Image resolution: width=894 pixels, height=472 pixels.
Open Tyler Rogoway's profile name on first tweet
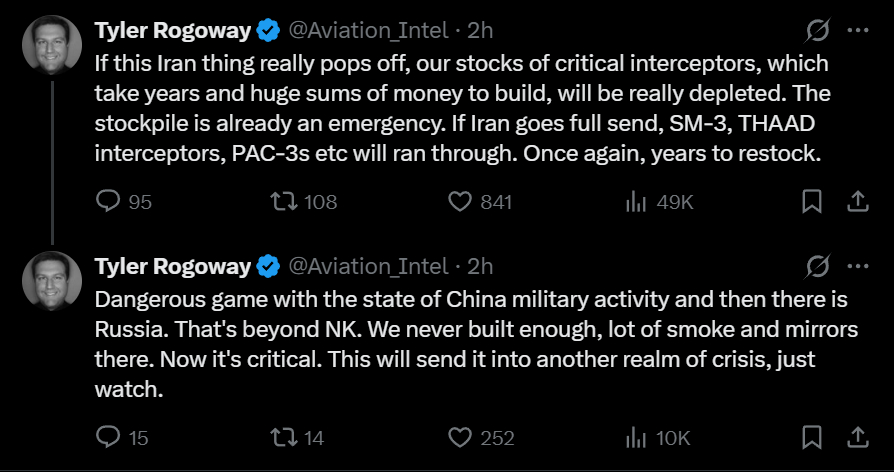tap(172, 31)
